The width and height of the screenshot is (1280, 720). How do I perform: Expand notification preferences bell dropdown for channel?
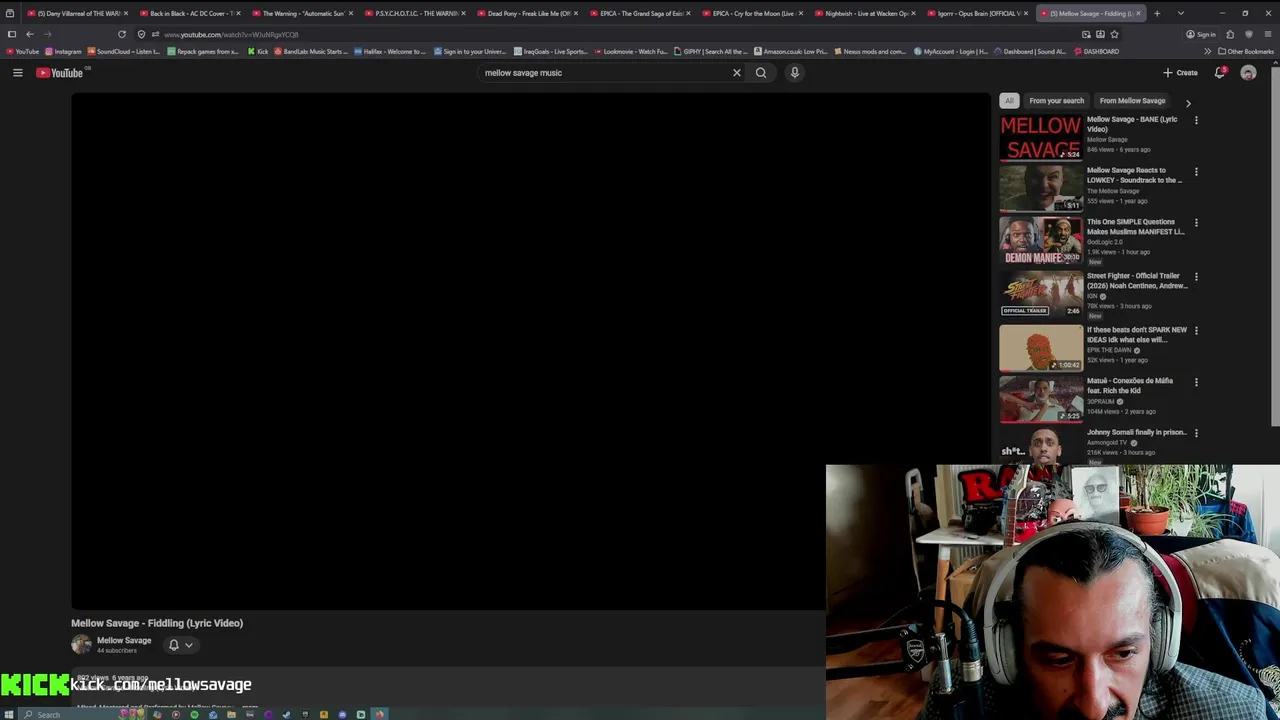pyautogui.click(x=180, y=645)
